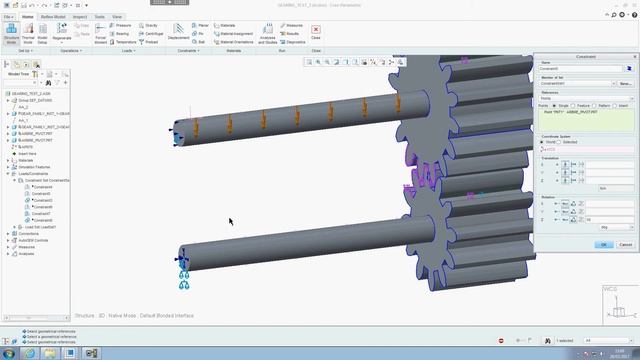Open the Member of Set dropdown
This screenshot has height=360, width=640.
click(x=613, y=84)
